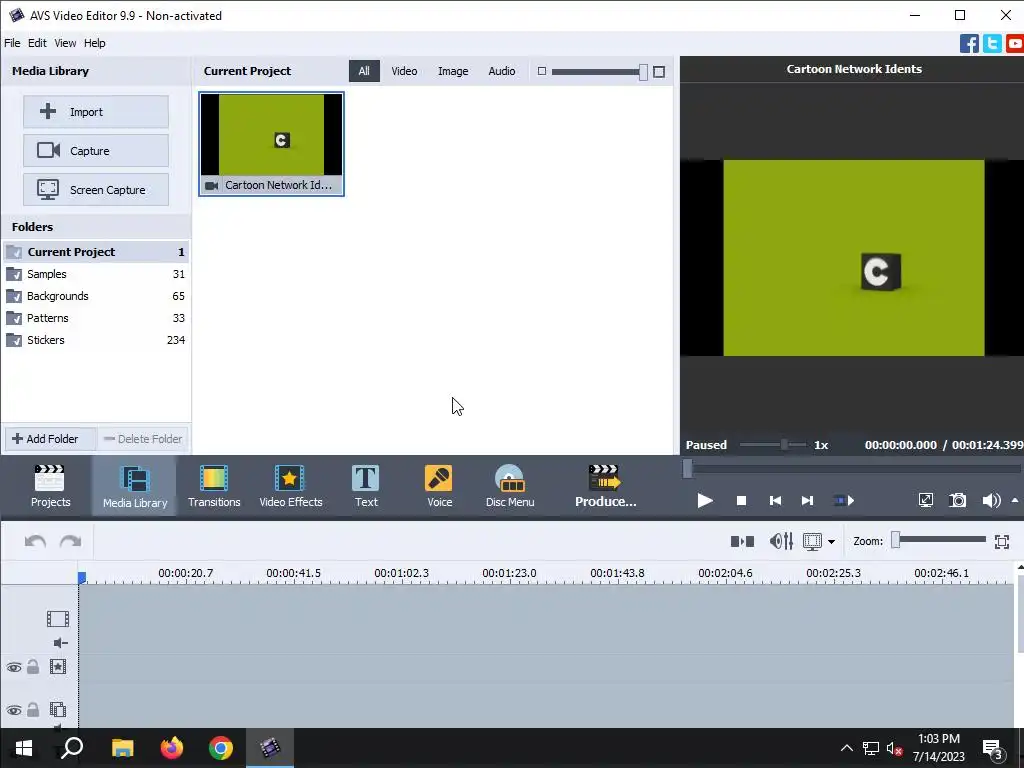1024x768 pixels.
Task: Redo the last action
Action: point(71,541)
